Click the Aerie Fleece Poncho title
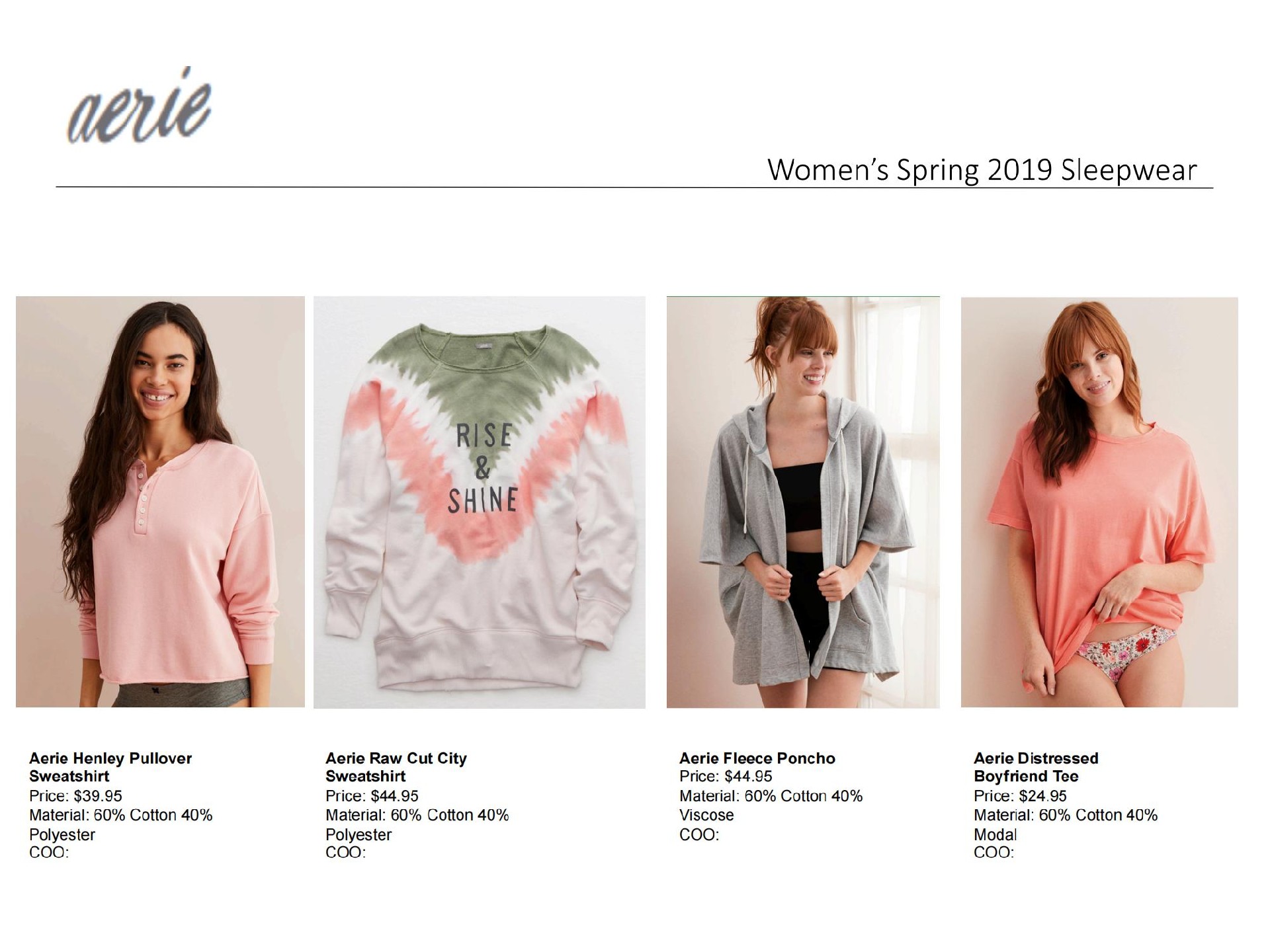This screenshot has height=952, width=1270. click(757, 758)
